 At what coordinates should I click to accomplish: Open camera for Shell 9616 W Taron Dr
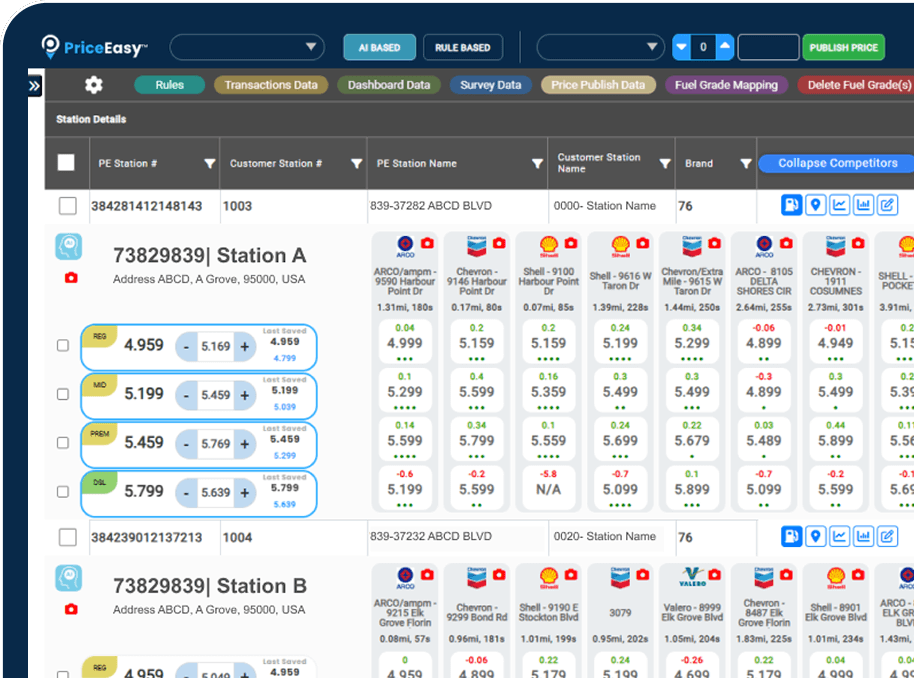click(642, 243)
